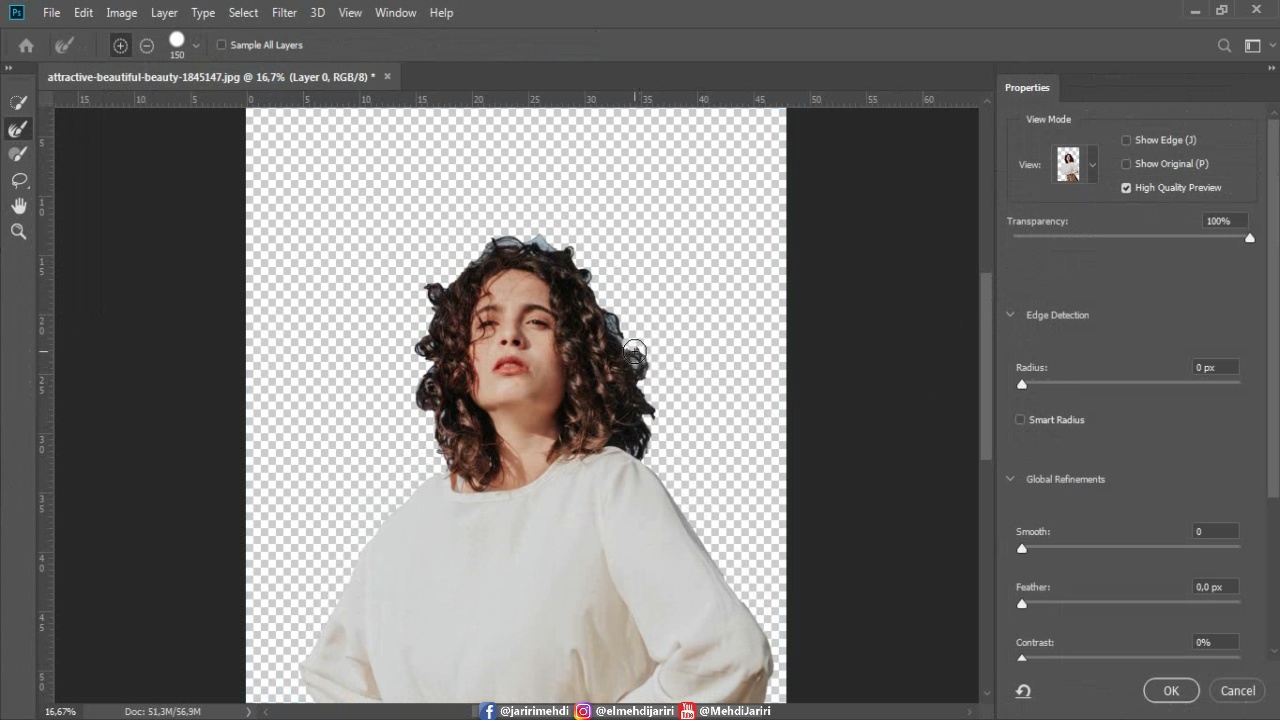The height and width of the screenshot is (720, 1280).
Task: Open the Help menu
Action: pyautogui.click(x=441, y=12)
